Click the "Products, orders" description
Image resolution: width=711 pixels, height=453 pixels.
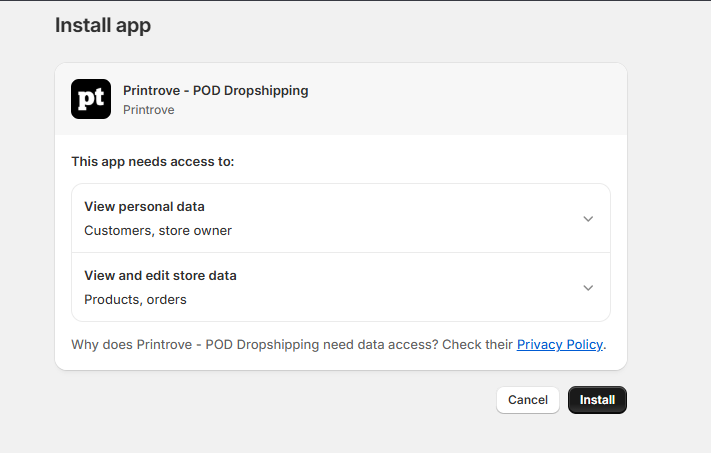point(135,299)
